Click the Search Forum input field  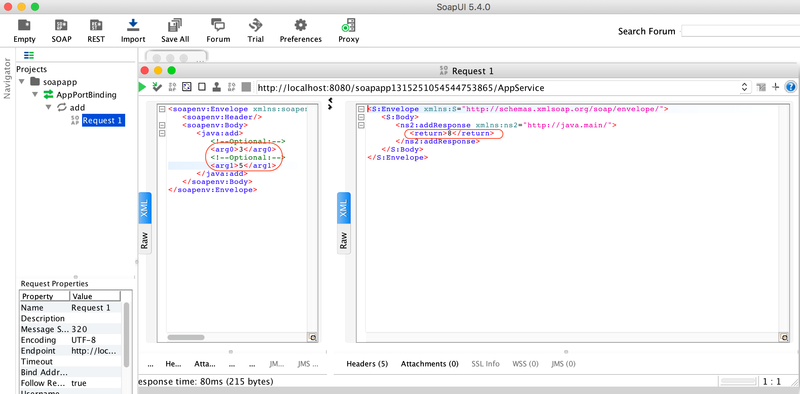click(740, 31)
